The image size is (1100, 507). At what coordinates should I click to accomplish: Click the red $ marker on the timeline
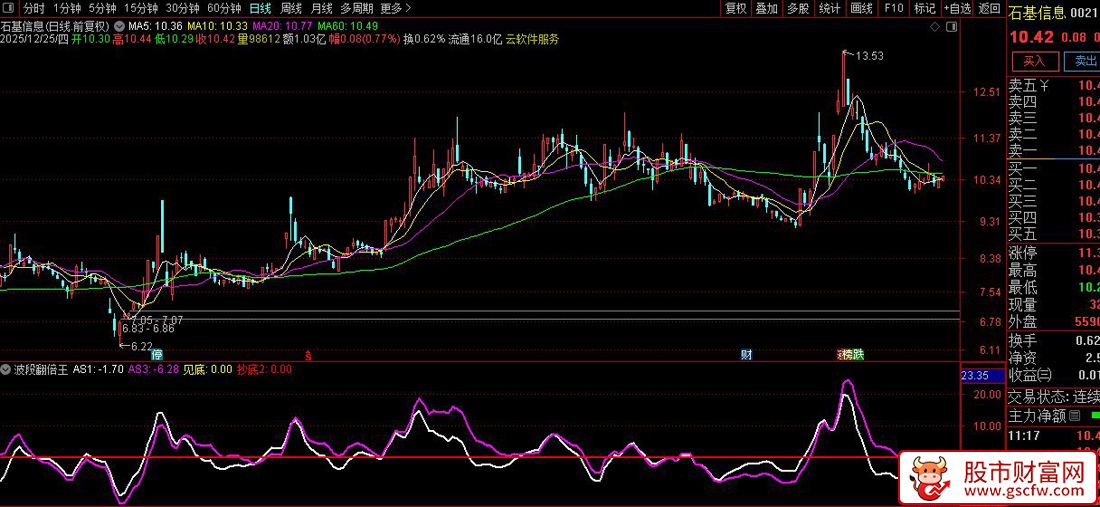pyautogui.click(x=308, y=355)
